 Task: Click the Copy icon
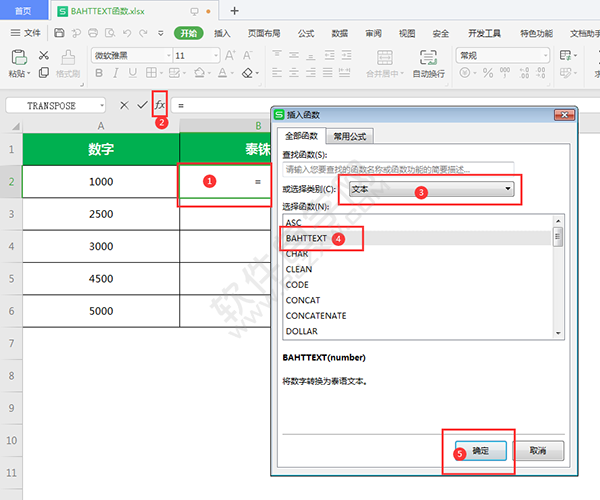point(44,72)
